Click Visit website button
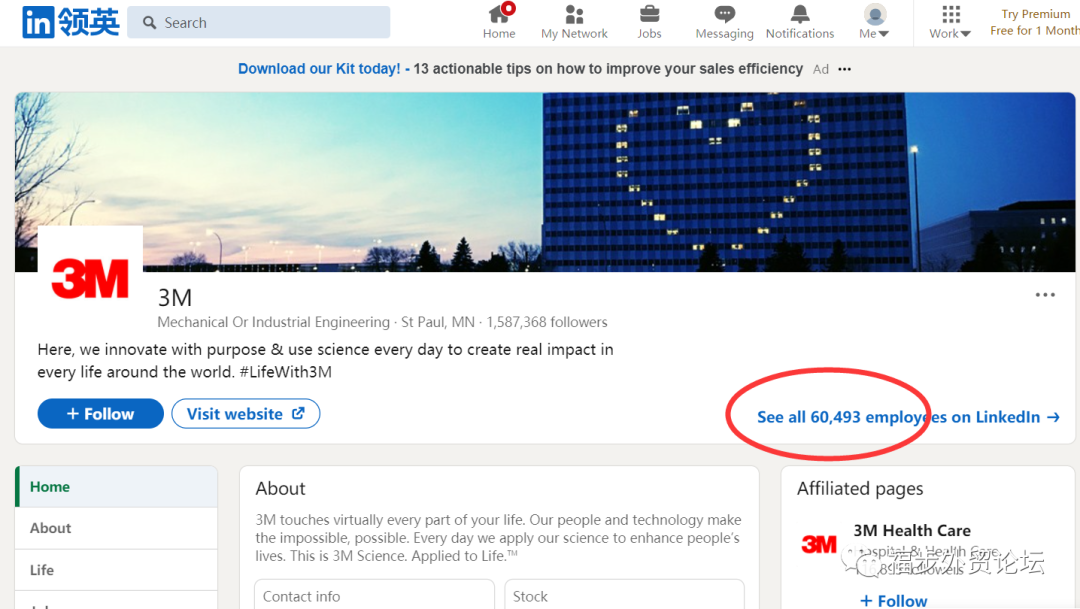The image size is (1080, 609). pyautogui.click(x=245, y=413)
